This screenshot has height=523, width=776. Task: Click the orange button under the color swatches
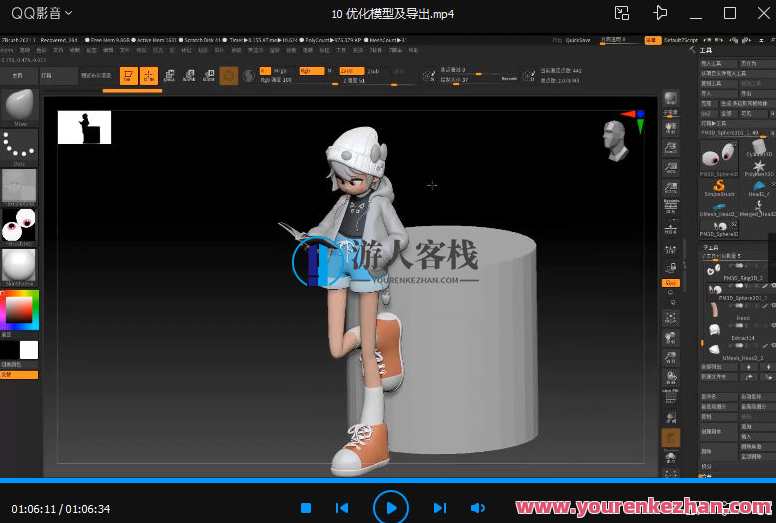click(x=19, y=375)
